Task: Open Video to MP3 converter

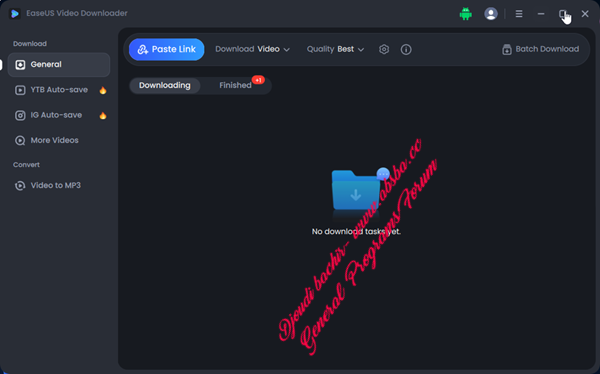Action: pyautogui.click(x=59, y=186)
